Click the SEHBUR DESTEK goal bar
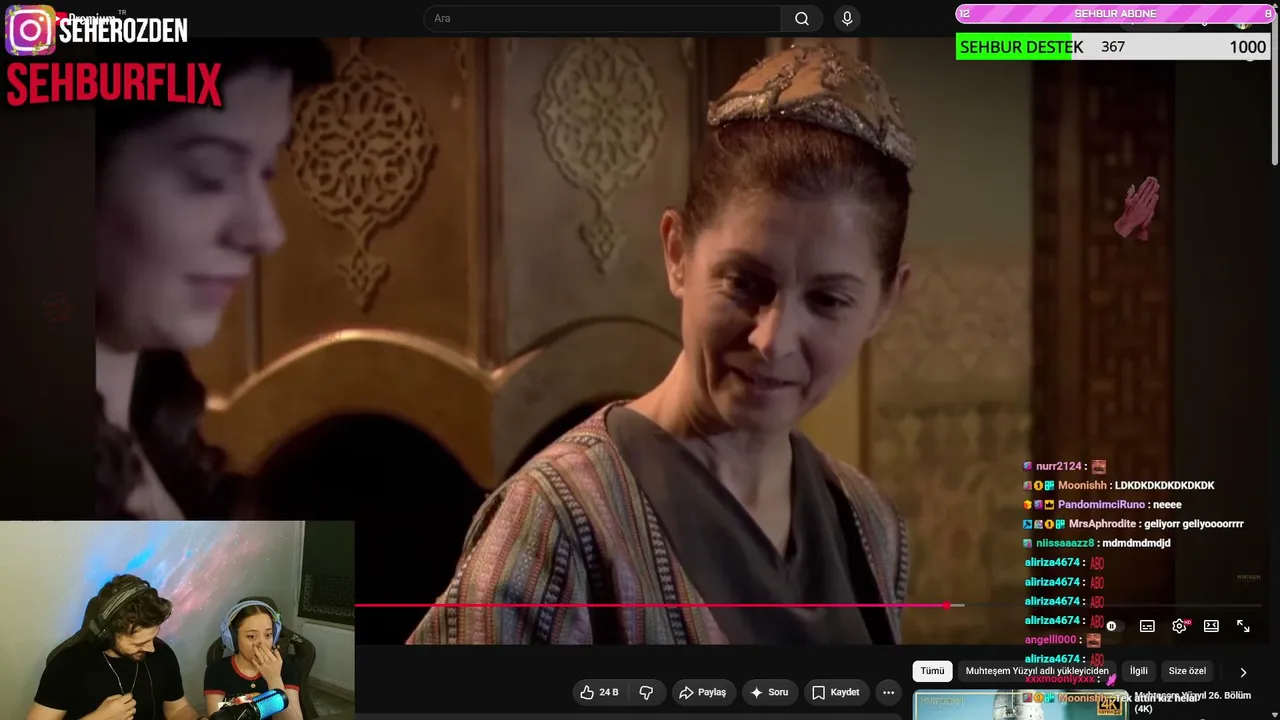This screenshot has height=720, width=1280. [1111, 47]
